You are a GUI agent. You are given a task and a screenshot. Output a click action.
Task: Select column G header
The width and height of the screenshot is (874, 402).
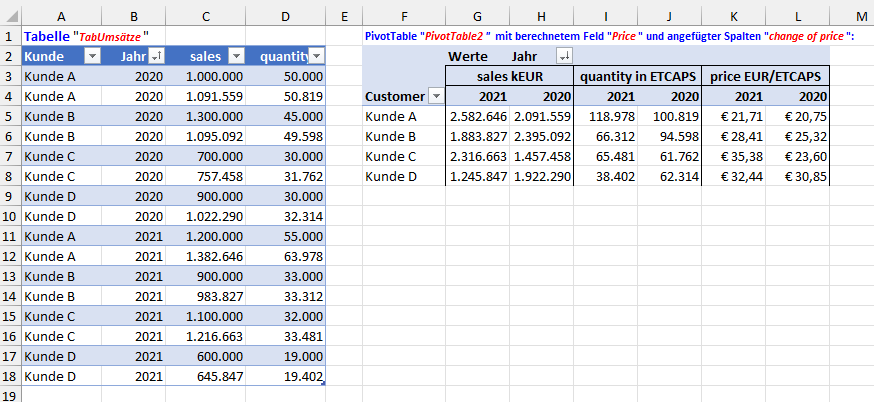click(478, 17)
